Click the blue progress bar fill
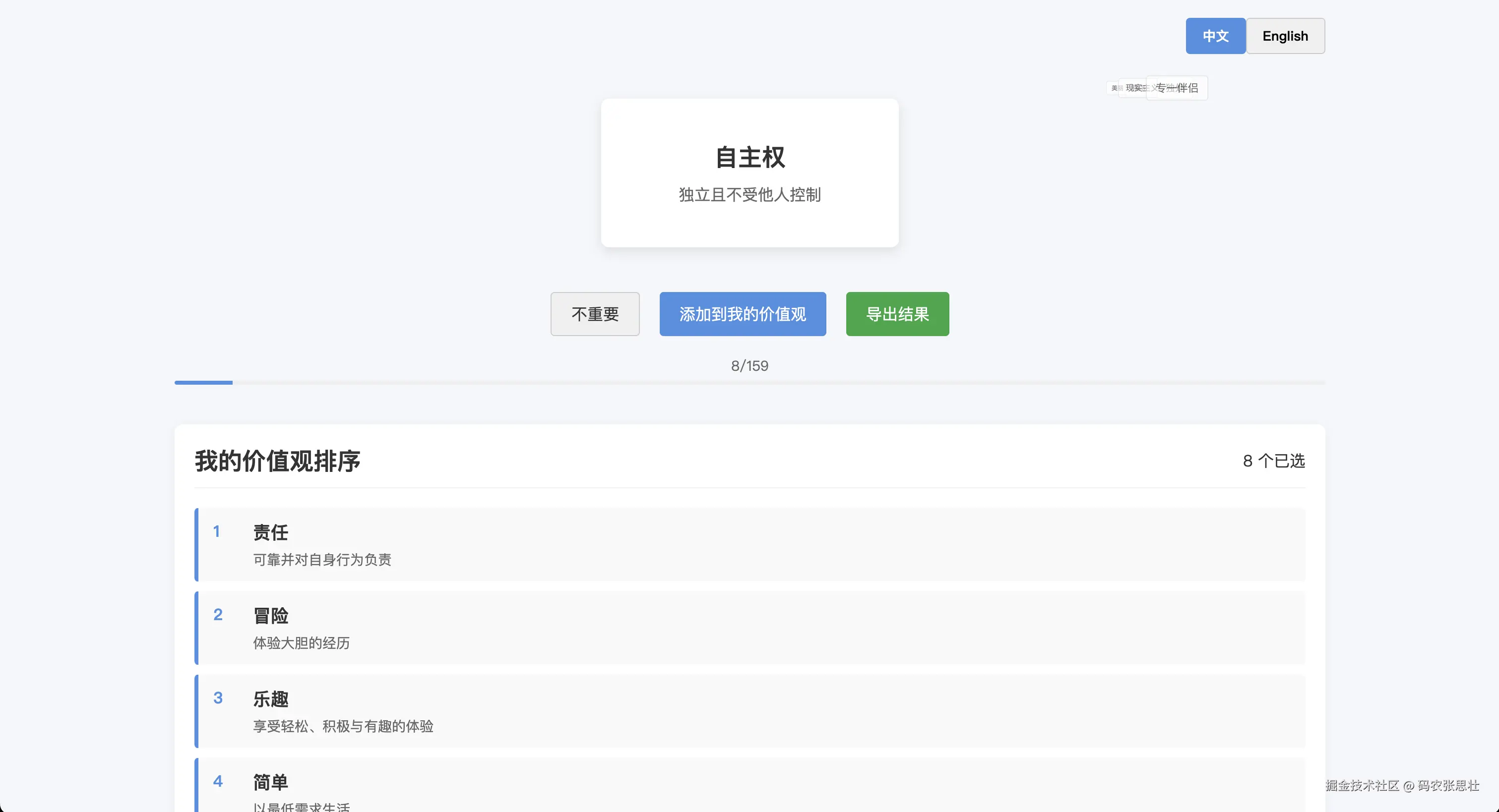 [x=203, y=382]
